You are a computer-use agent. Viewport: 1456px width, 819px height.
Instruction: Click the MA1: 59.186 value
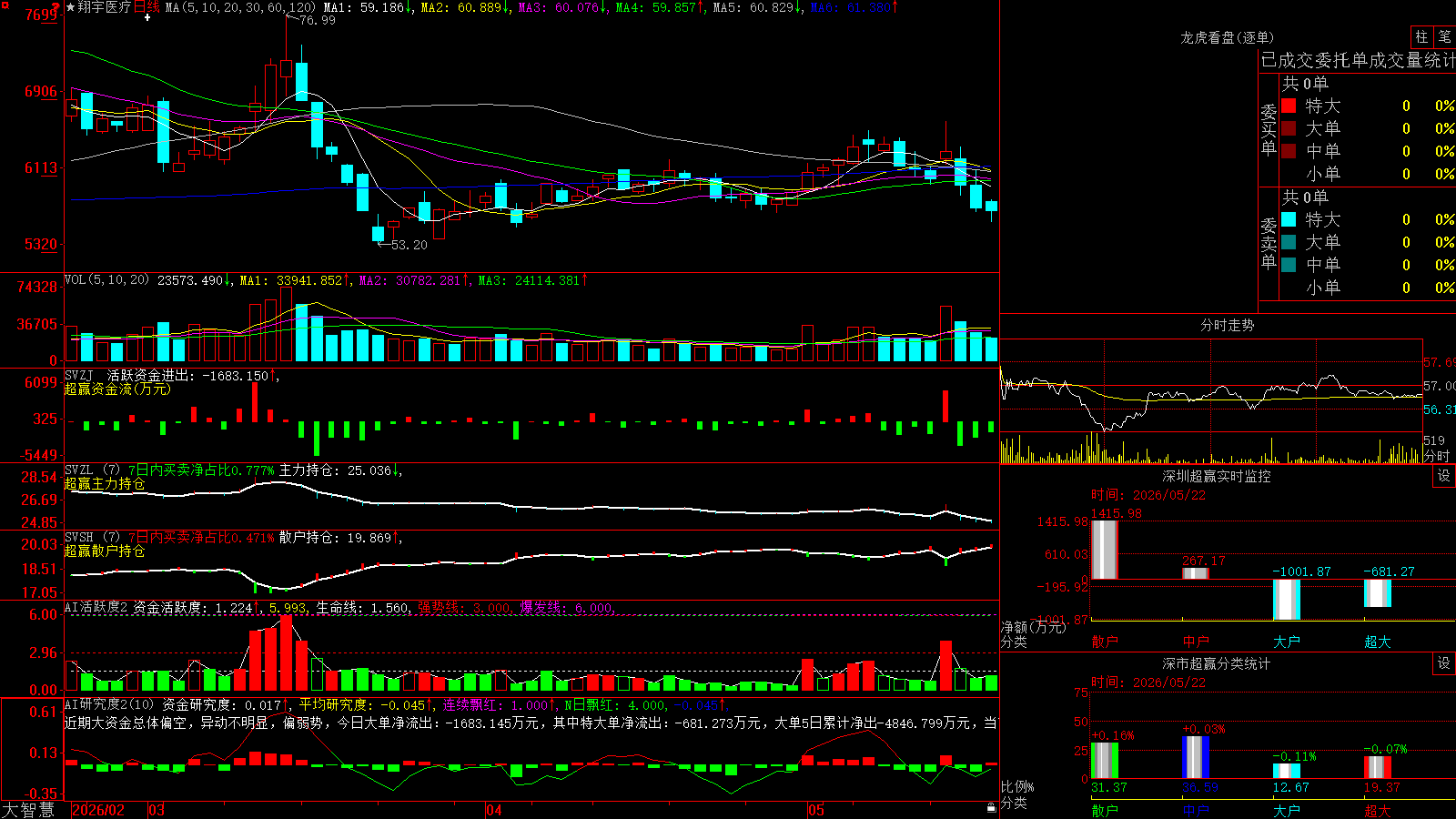click(368, 7)
